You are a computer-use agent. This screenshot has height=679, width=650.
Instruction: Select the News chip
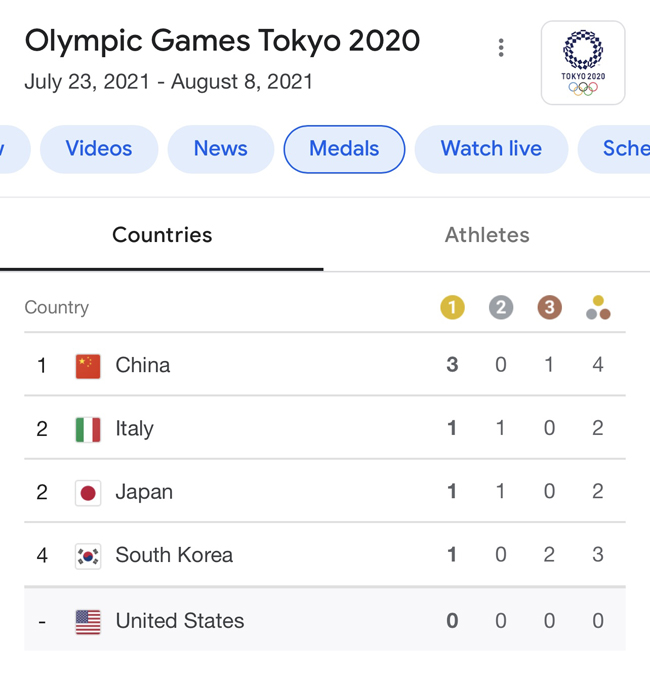coord(221,149)
